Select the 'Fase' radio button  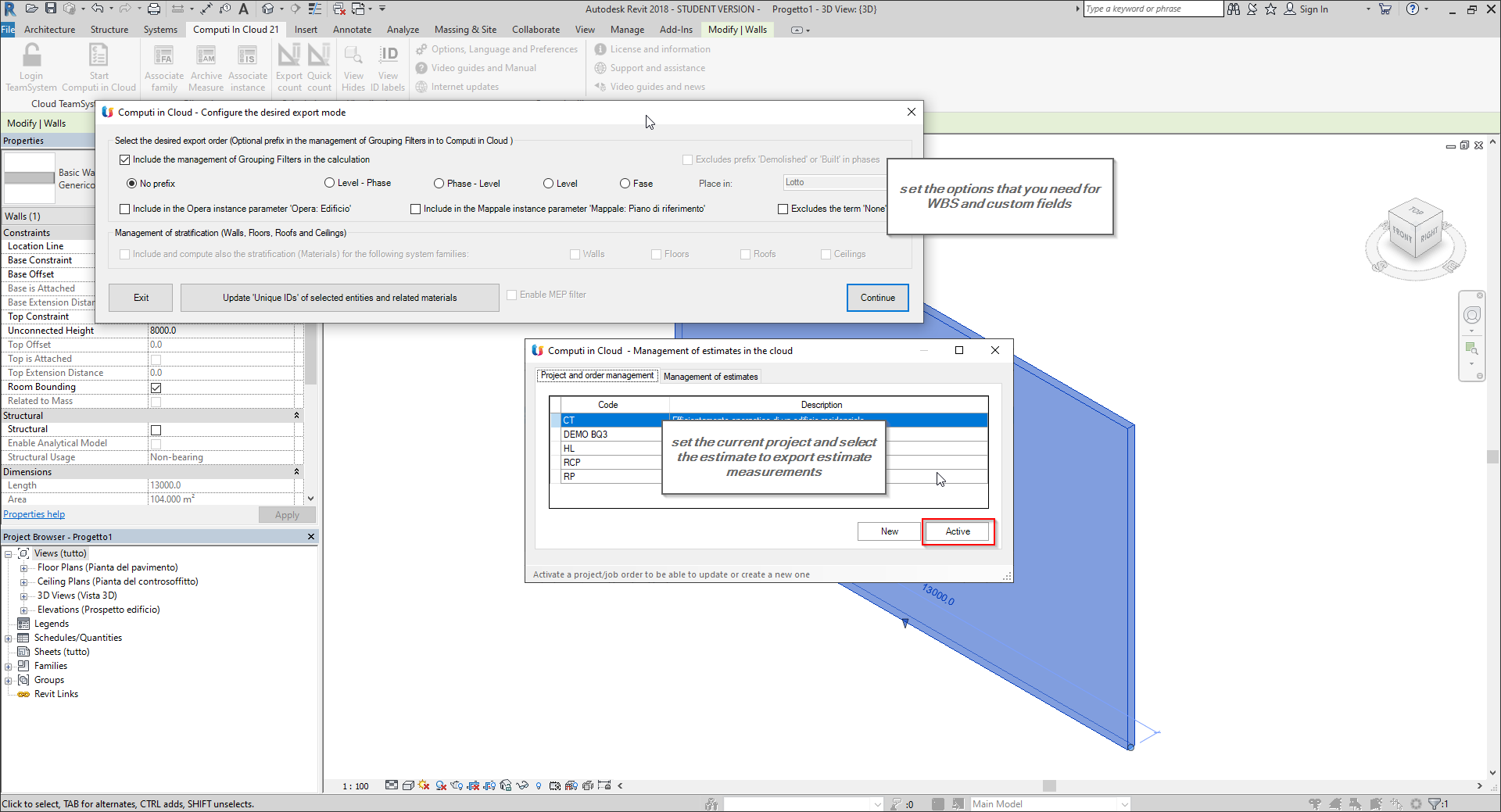[625, 184]
